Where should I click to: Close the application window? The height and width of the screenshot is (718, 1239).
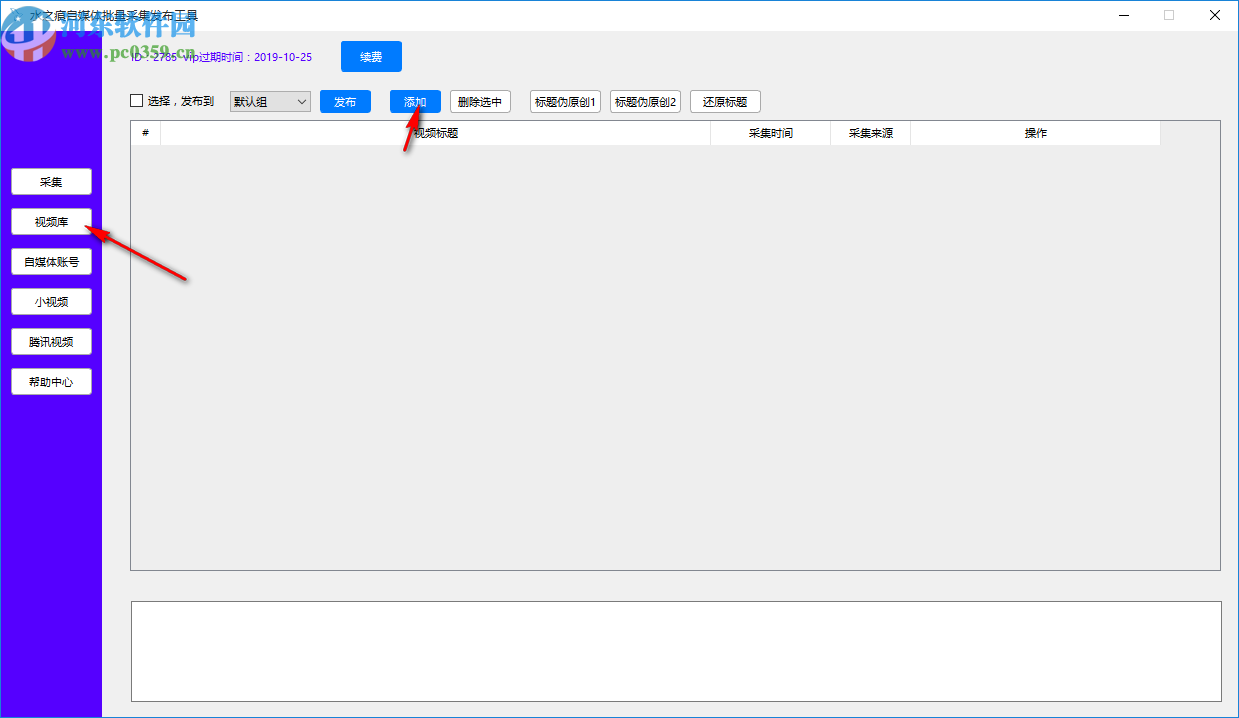click(1215, 15)
